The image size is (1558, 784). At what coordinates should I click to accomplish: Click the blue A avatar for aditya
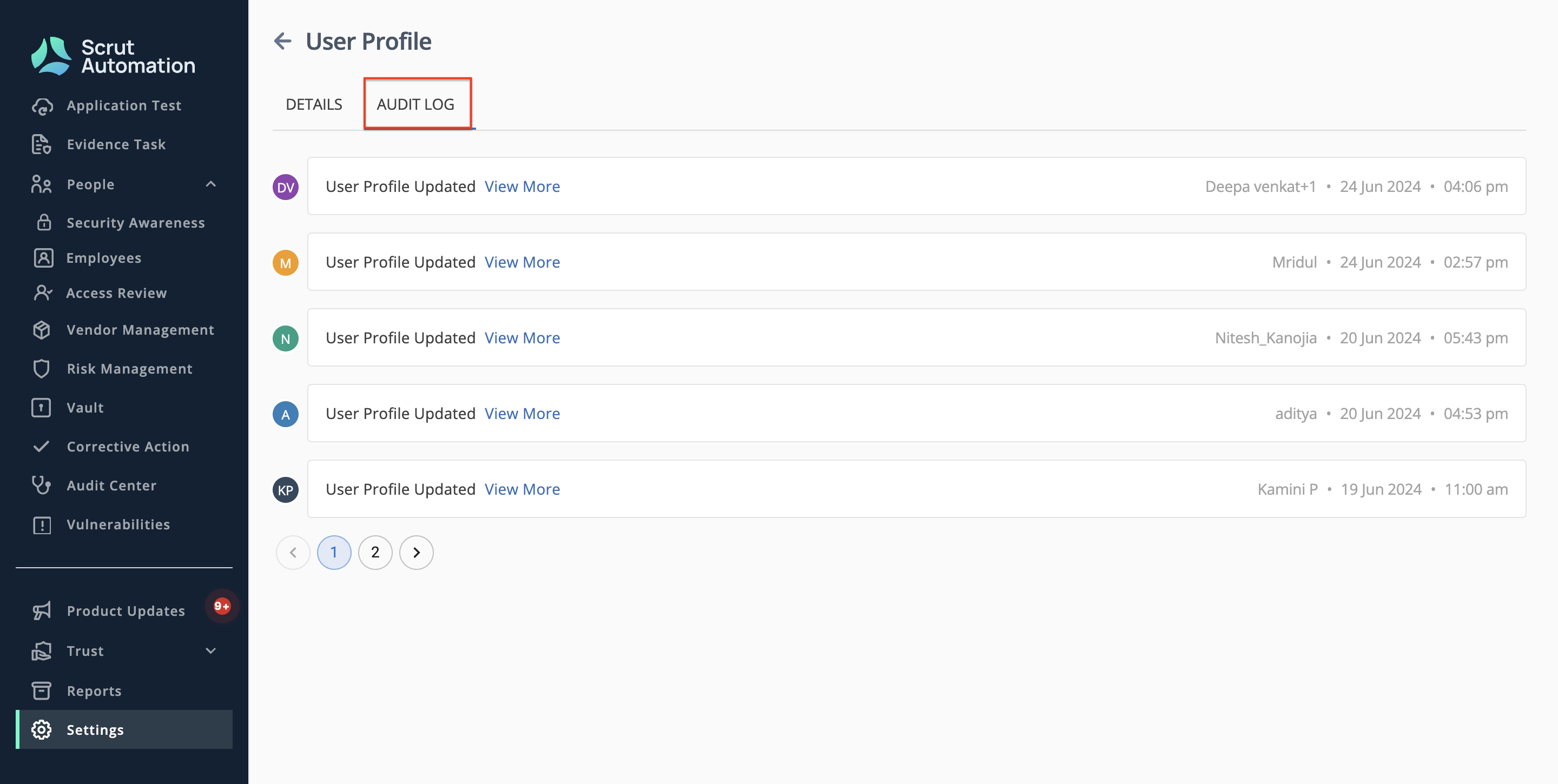coord(286,414)
